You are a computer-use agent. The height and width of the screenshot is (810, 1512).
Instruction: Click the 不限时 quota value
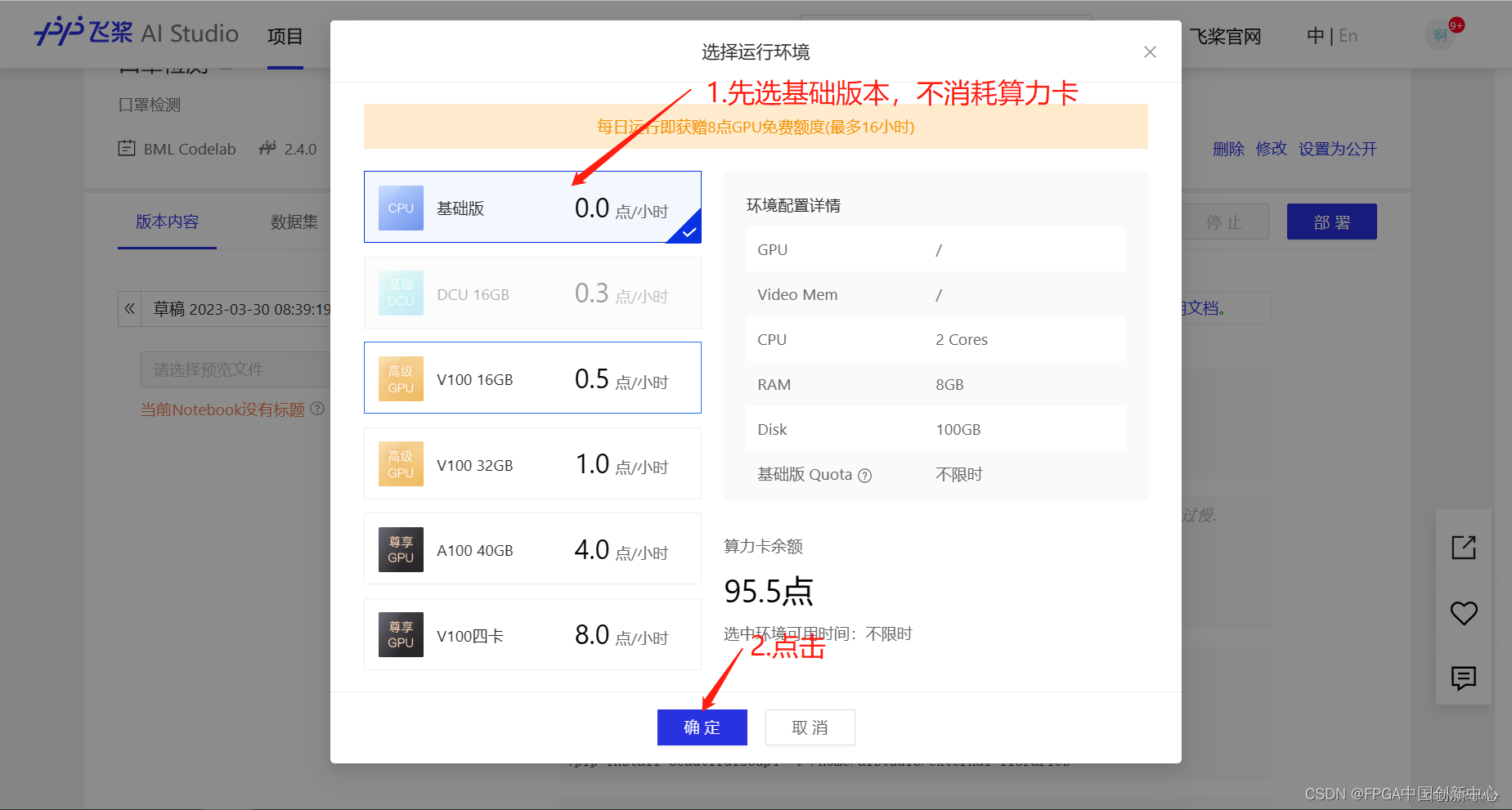(x=959, y=474)
